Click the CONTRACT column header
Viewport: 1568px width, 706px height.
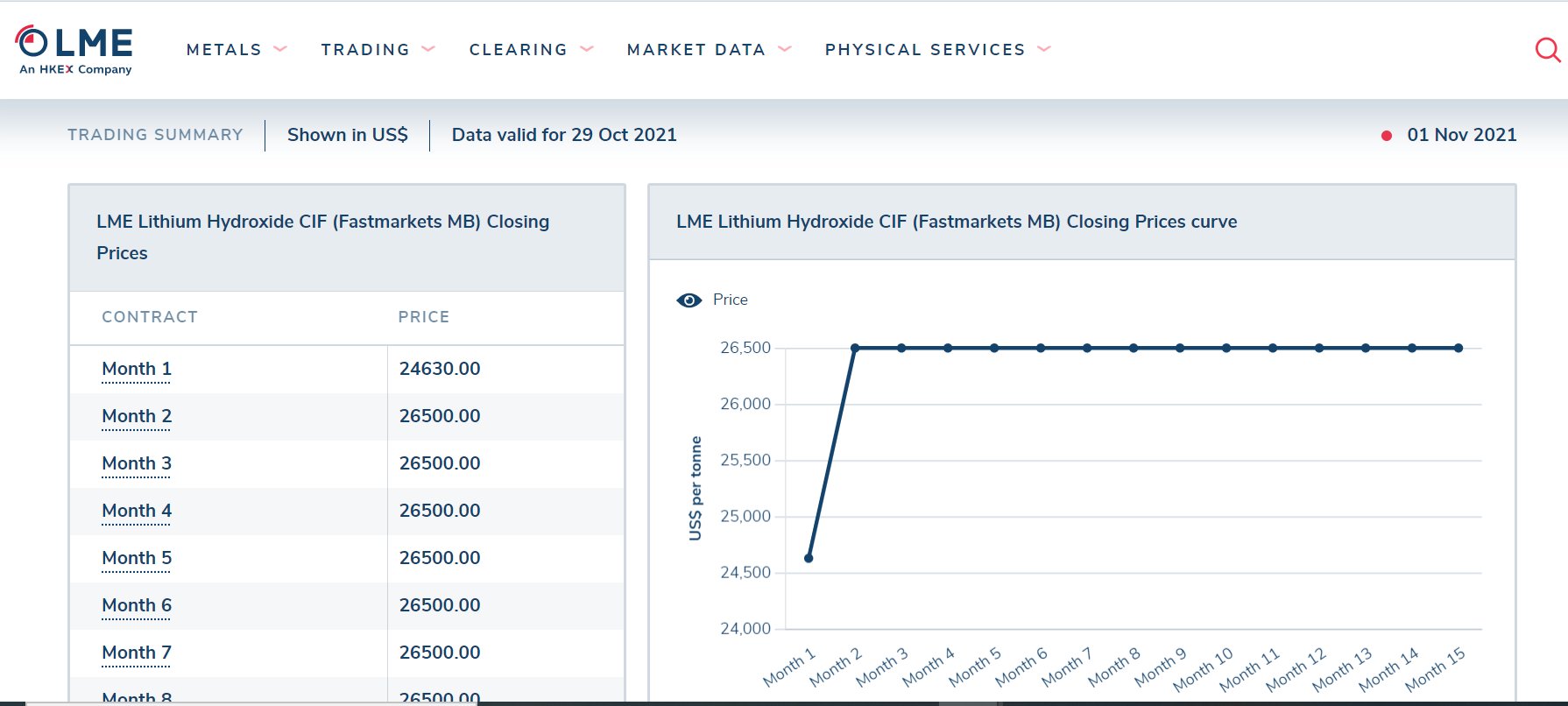pyautogui.click(x=150, y=317)
